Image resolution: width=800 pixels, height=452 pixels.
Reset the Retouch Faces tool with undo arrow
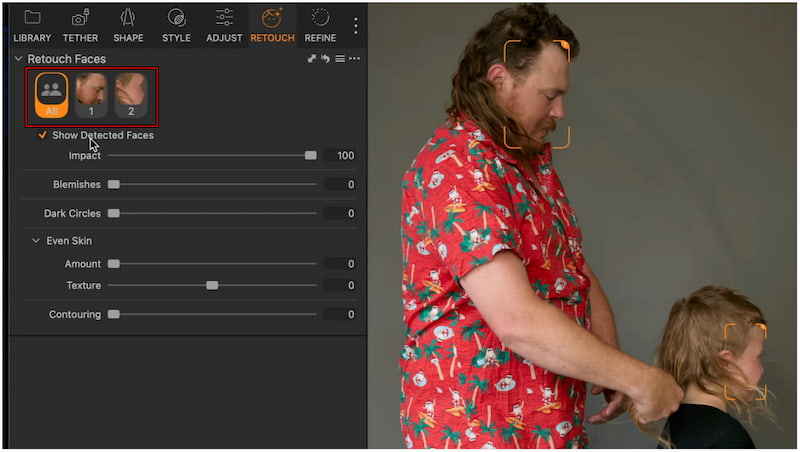click(x=326, y=59)
